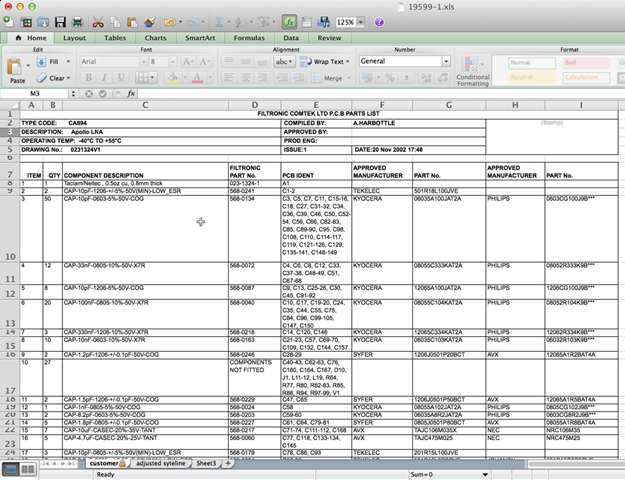Click the Open file toolbar icon
The height and width of the screenshot is (480, 625).
pos(43,22)
